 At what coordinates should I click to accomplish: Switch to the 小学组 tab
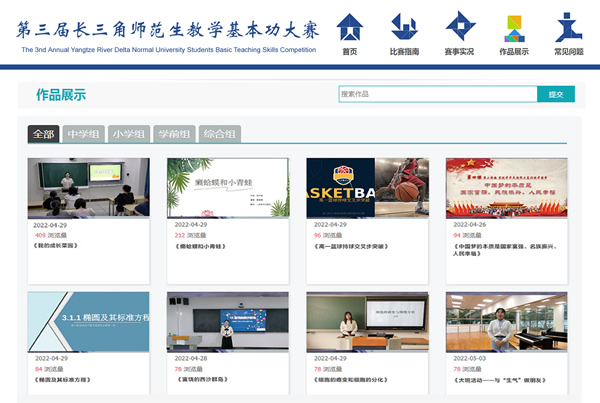(129, 134)
